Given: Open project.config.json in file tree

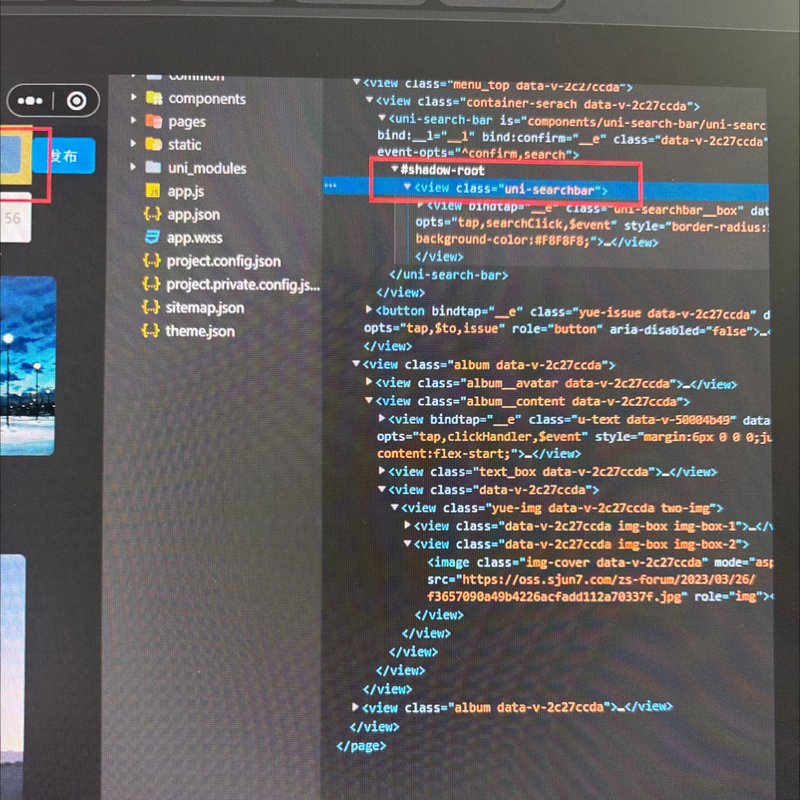Looking at the screenshot, I should coord(223,261).
